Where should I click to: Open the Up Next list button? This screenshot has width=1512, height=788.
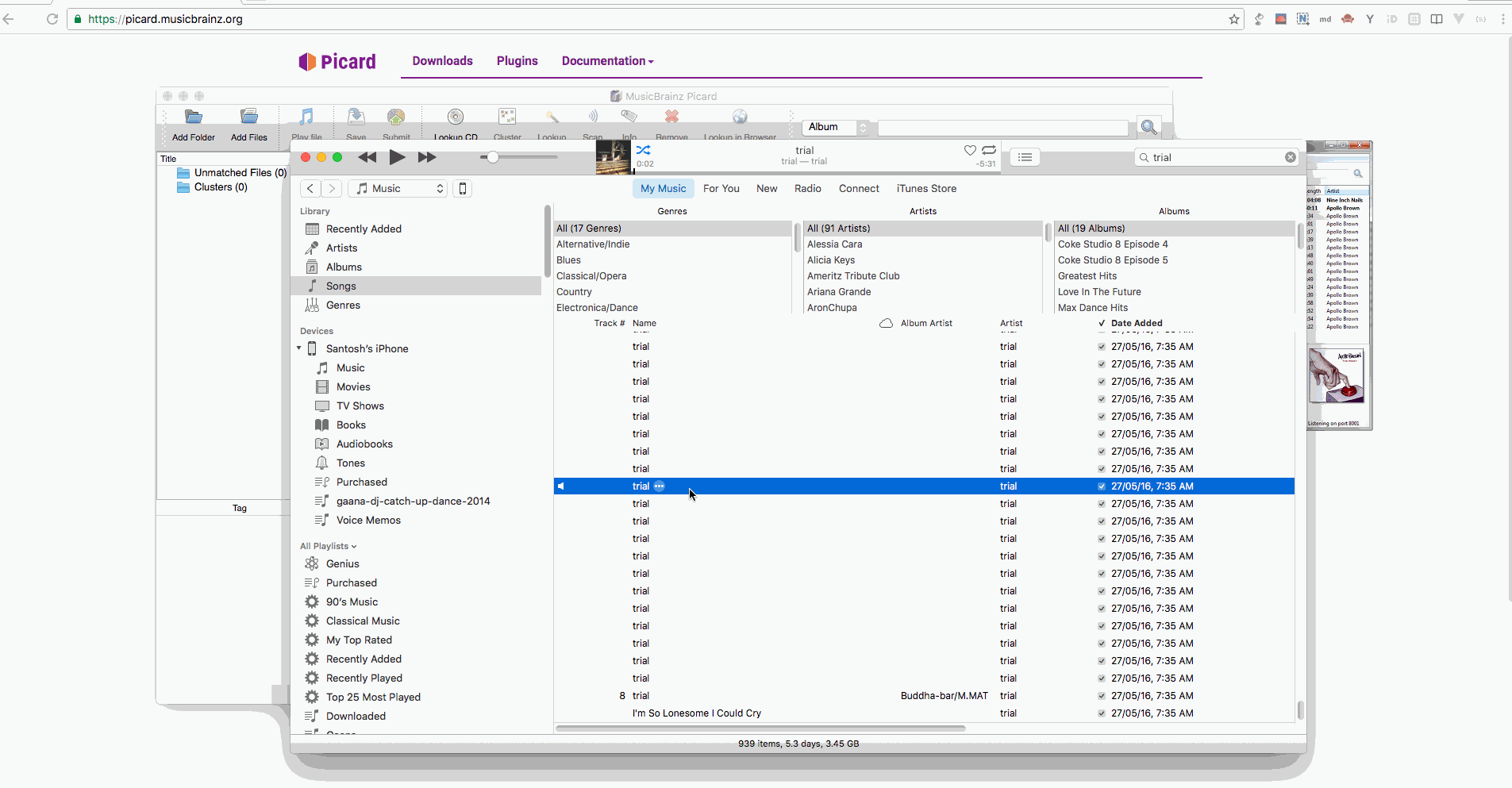click(1025, 157)
